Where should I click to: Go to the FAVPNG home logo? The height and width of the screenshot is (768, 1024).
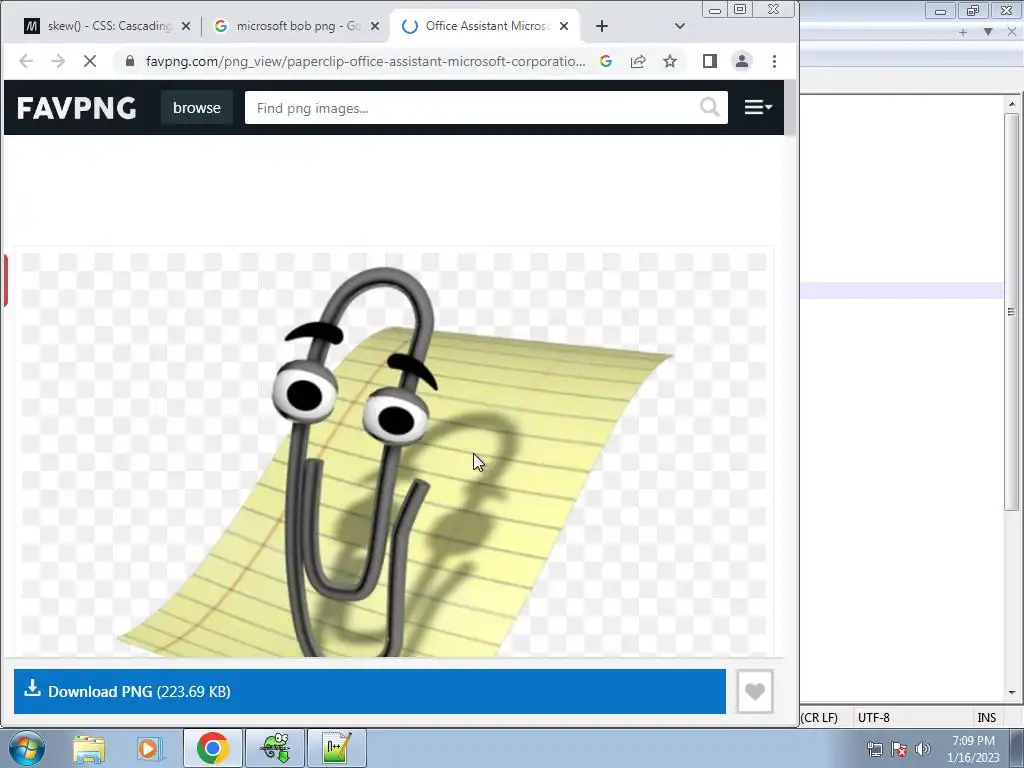pyautogui.click(x=76, y=108)
